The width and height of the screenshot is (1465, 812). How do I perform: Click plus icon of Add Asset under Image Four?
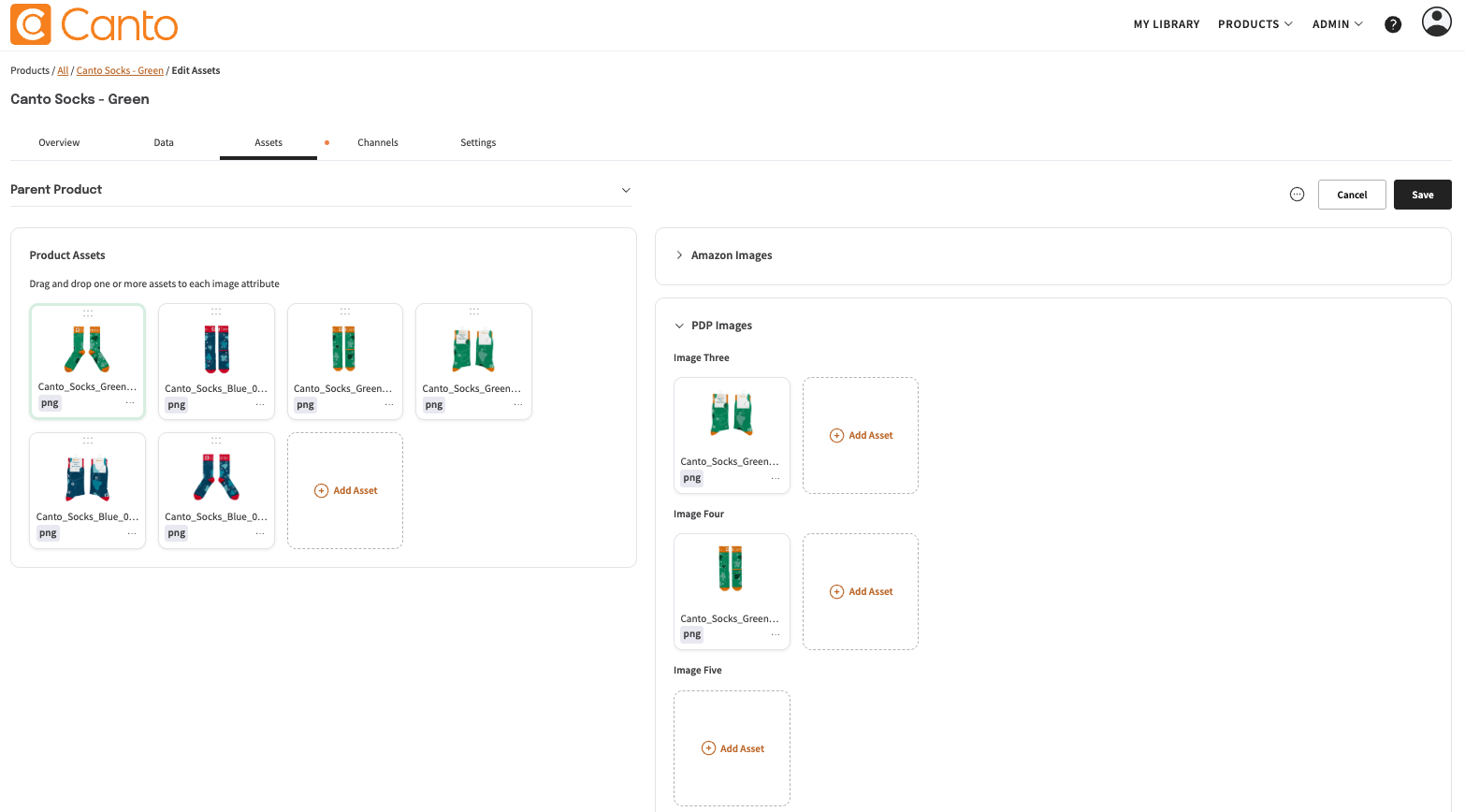pyautogui.click(x=837, y=592)
